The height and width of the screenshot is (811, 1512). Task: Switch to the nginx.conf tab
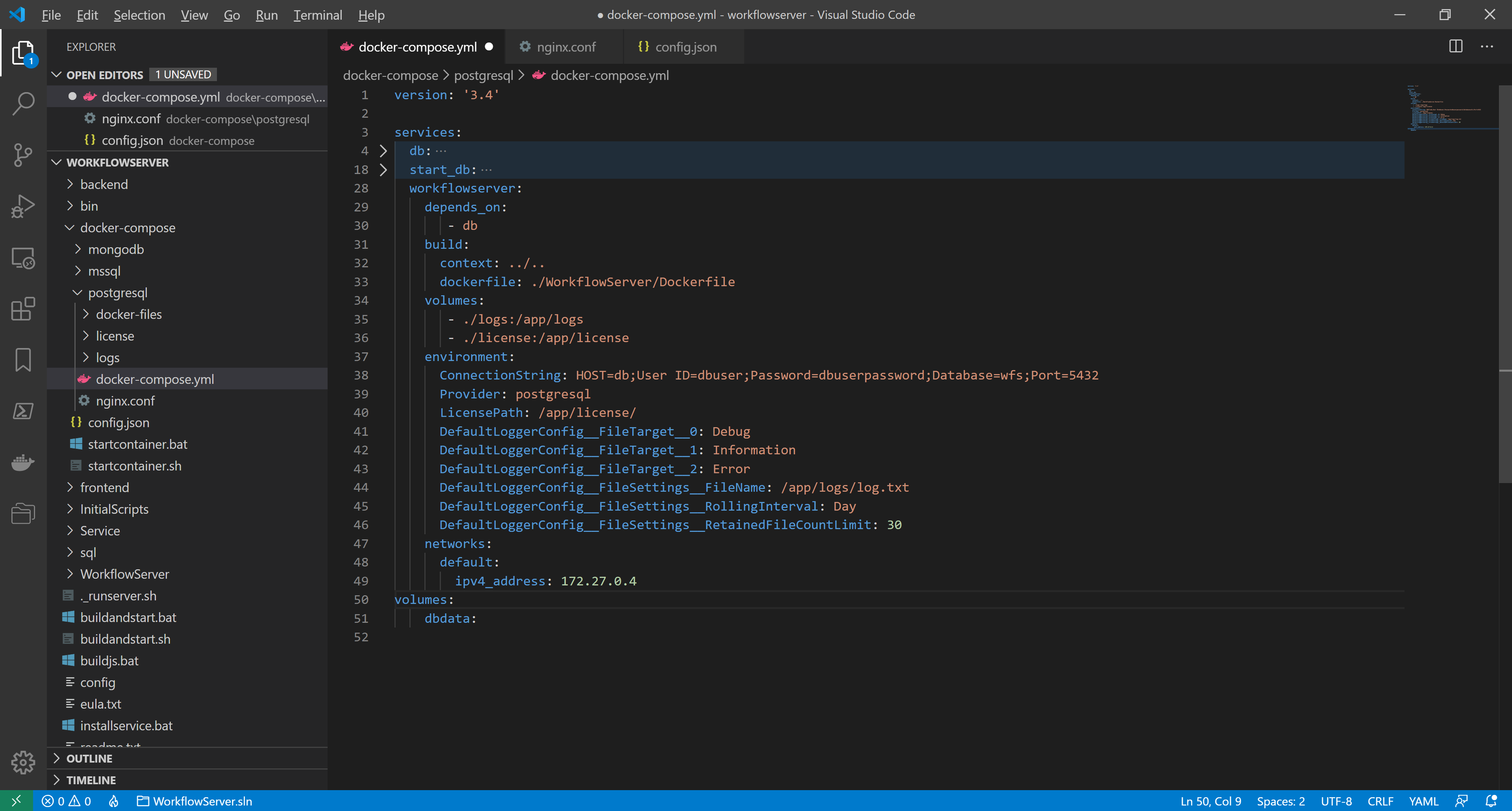click(564, 47)
